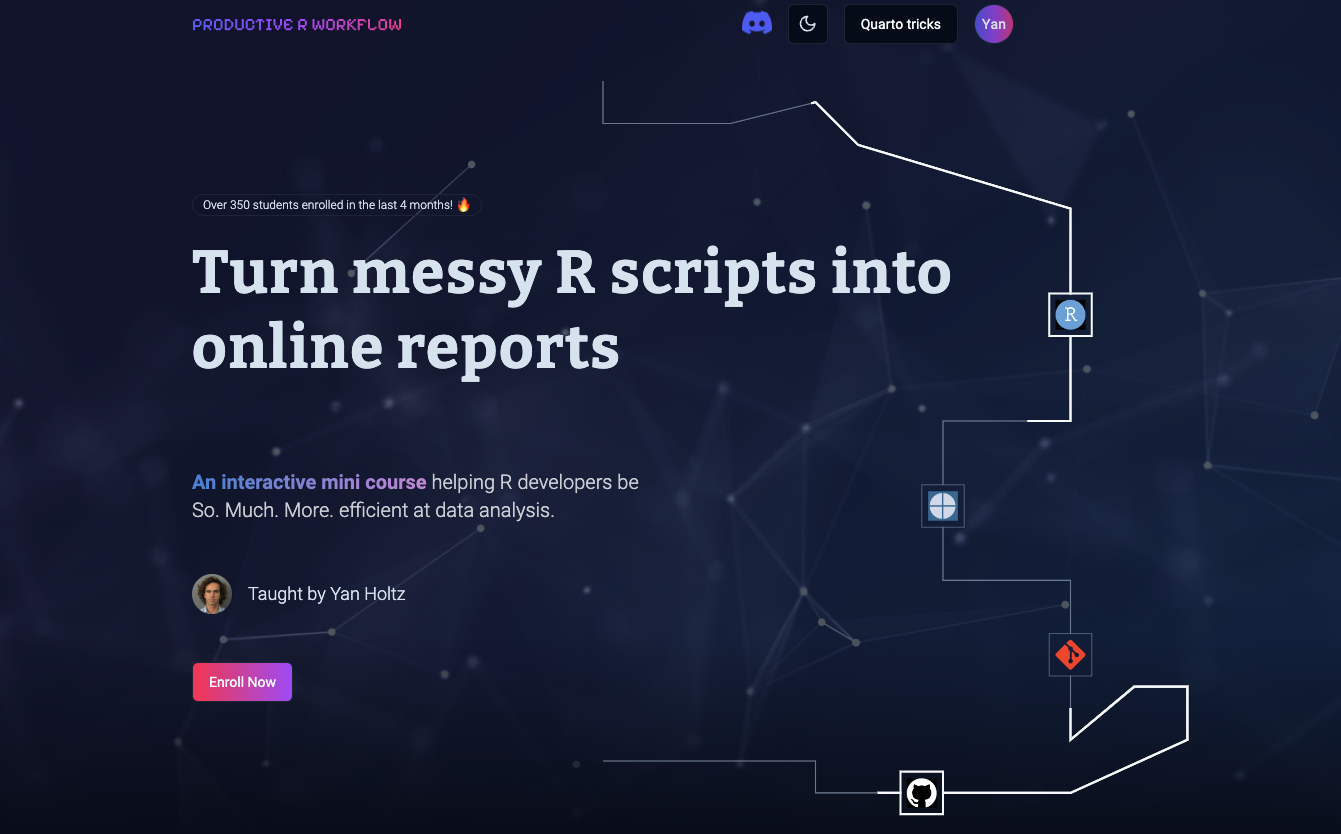Viewport: 1341px width, 834px height.
Task: Open the Discord community link
Action: point(756,24)
